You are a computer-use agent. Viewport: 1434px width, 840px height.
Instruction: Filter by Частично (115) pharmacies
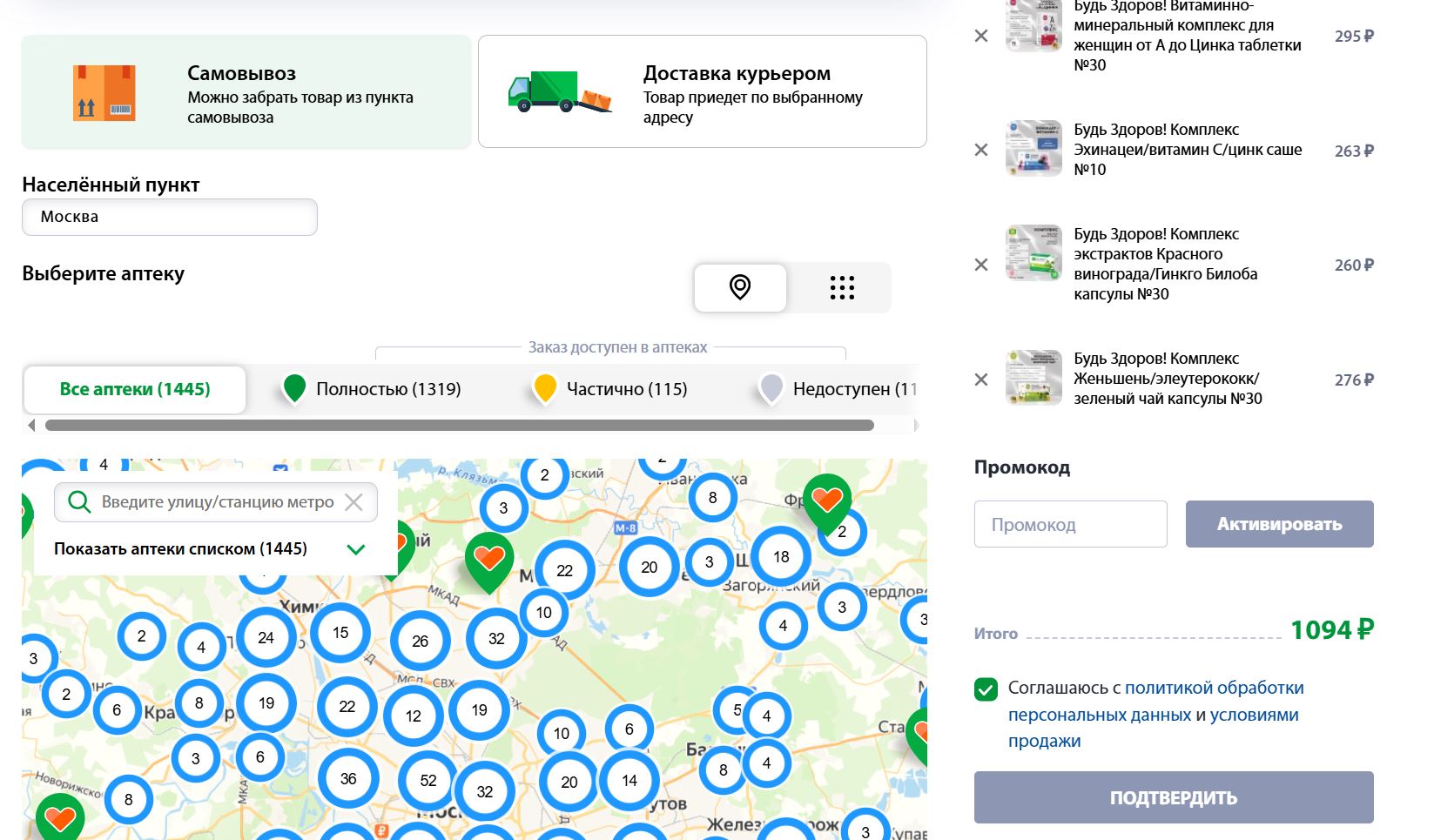coord(610,389)
